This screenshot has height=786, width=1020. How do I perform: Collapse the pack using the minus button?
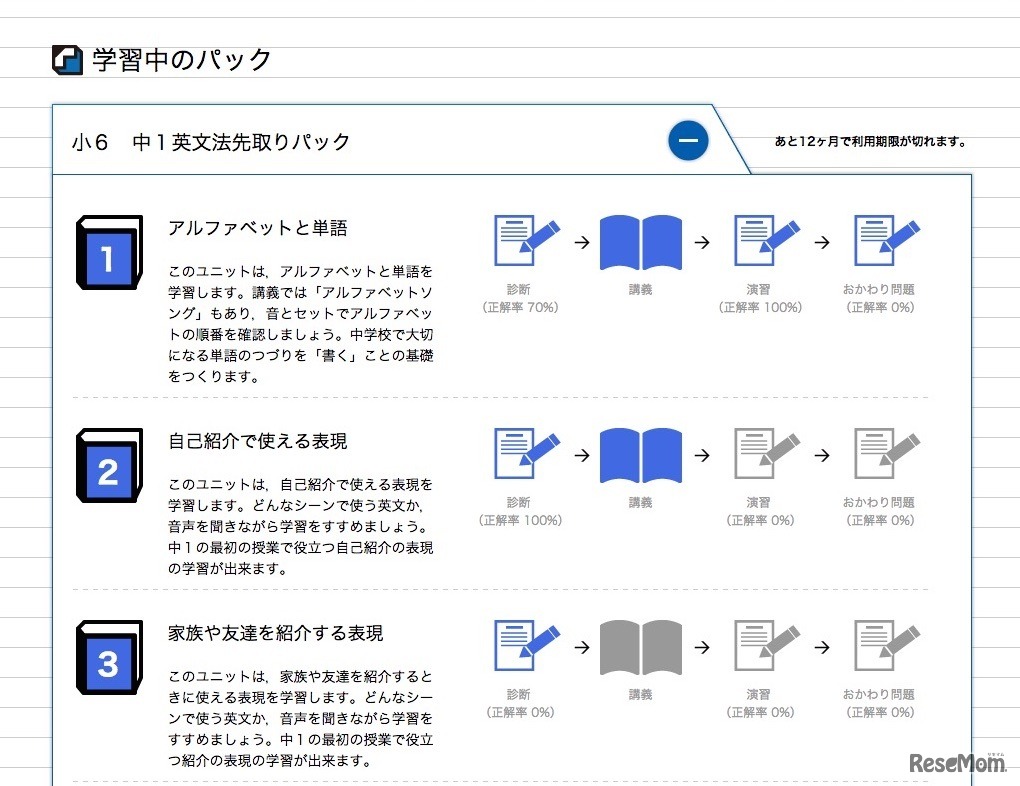pos(688,141)
